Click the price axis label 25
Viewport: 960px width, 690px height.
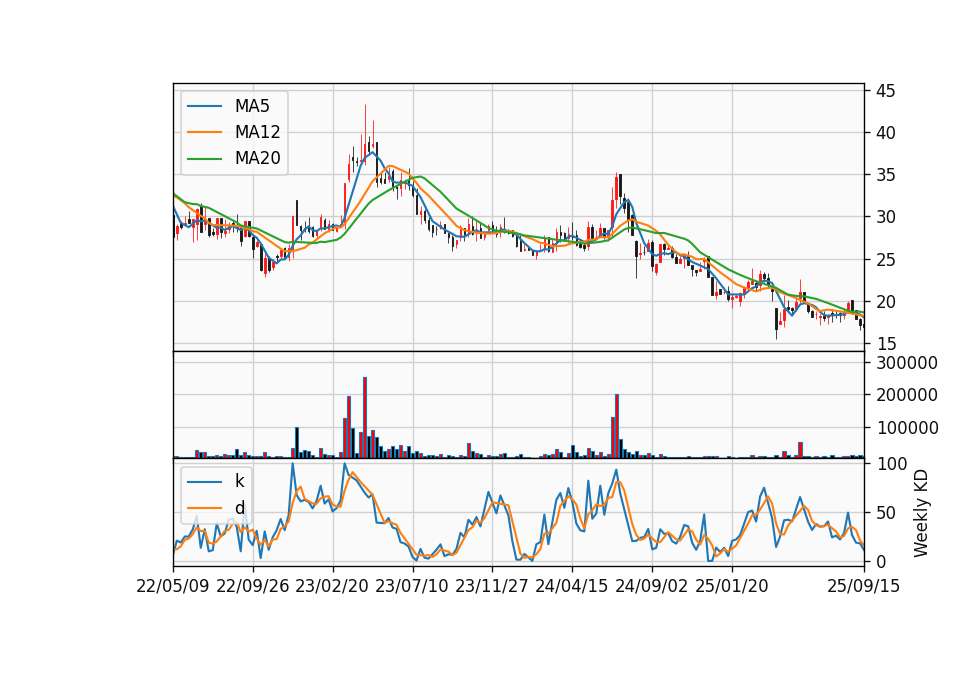pos(885,260)
